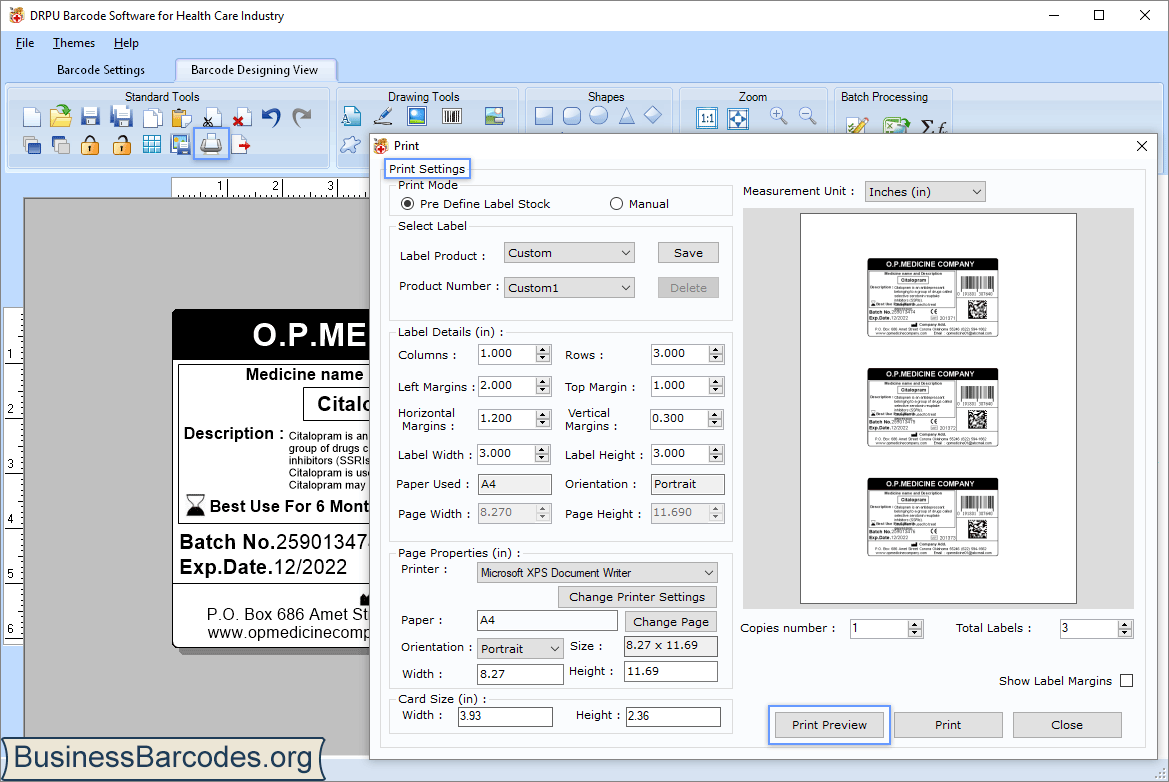The width and height of the screenshot is (1169, 782).
Task: Insert a picture with the image tool
Action: coord(417,116)
